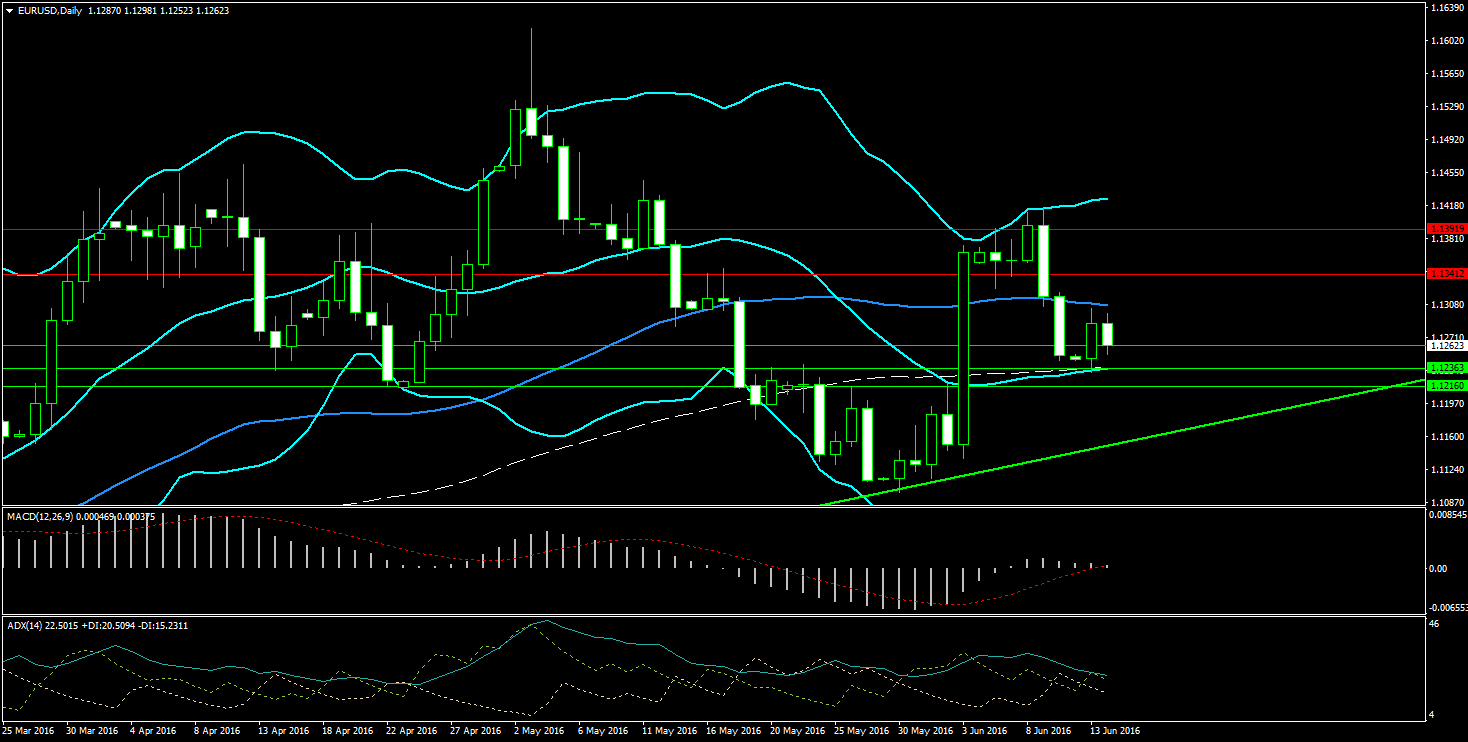Click the 1.14550 price scale value
Viewport: 1468px width, 742px height.
[x=1446, y=172]
